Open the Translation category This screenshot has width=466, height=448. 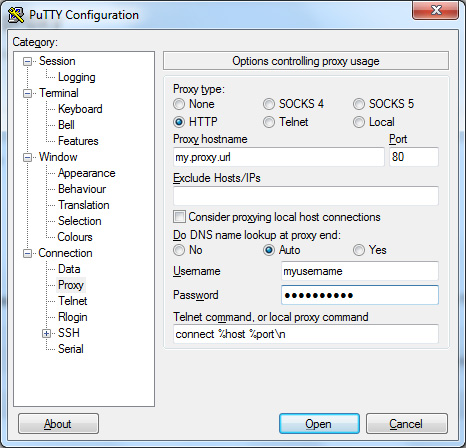click(83, 205)
